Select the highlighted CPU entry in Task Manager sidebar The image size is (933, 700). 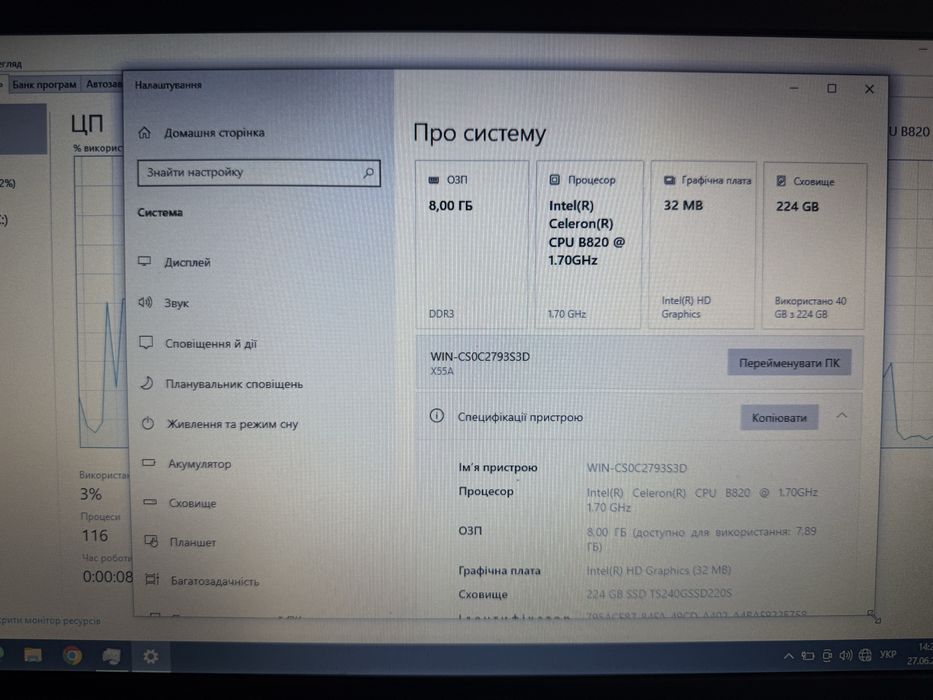[x=23, y=129]
